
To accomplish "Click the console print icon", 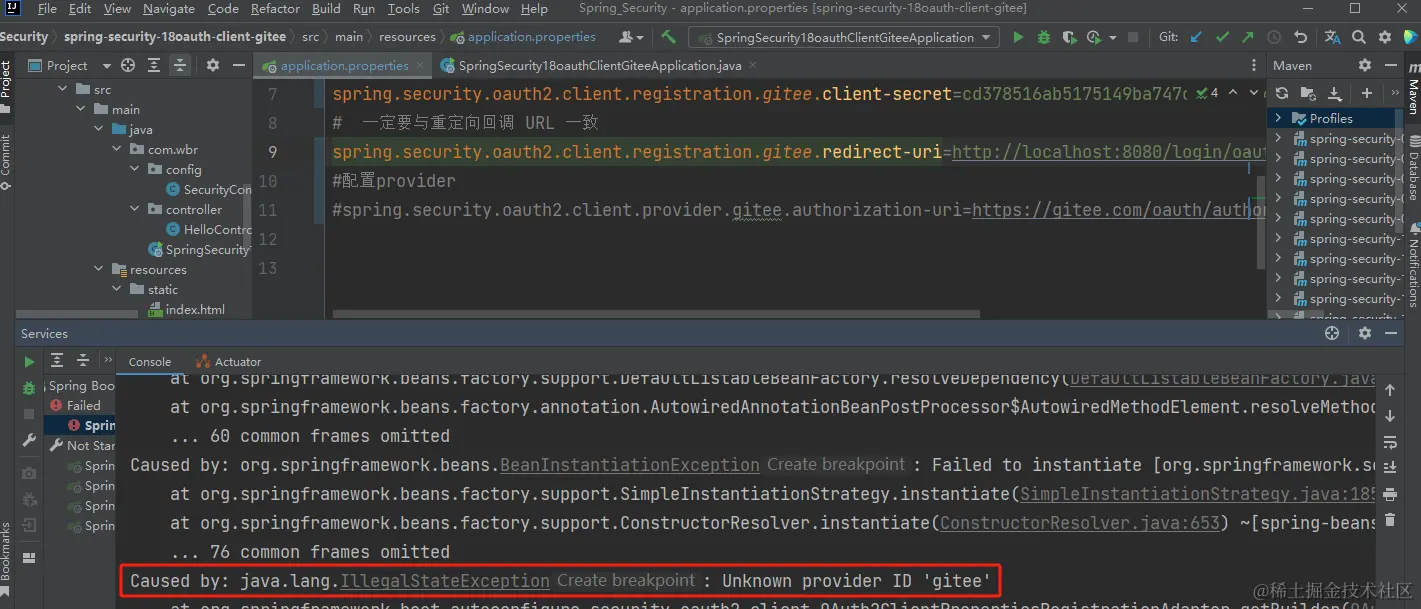I will (1389, 494).
